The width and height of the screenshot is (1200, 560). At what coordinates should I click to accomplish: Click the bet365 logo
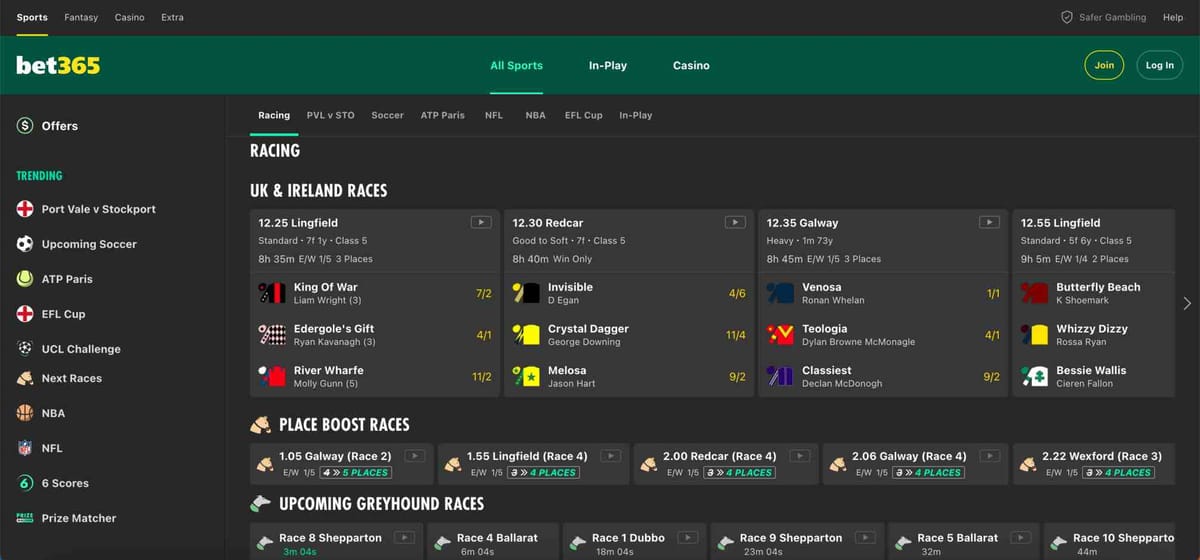58,65
